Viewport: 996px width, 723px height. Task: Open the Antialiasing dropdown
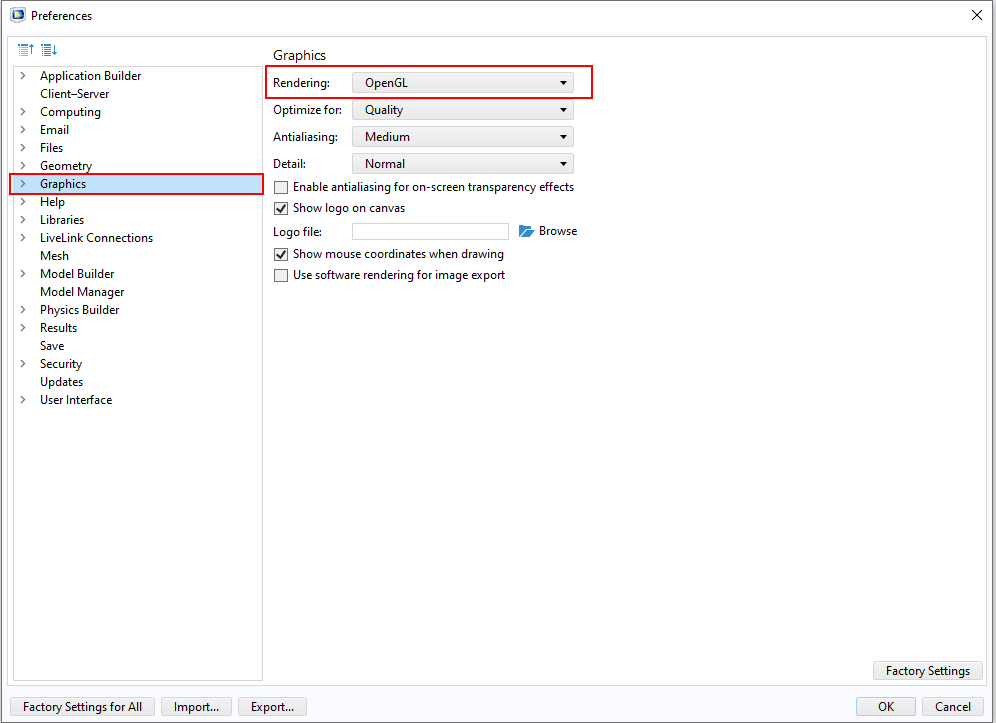pos(462,137)
